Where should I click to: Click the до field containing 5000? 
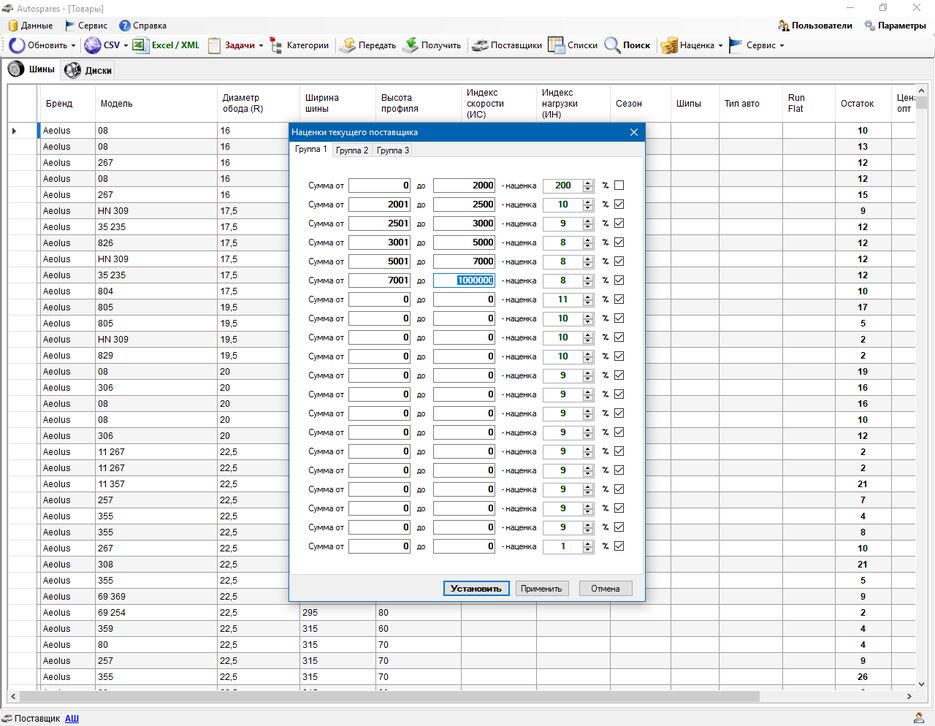click(464, 243)
